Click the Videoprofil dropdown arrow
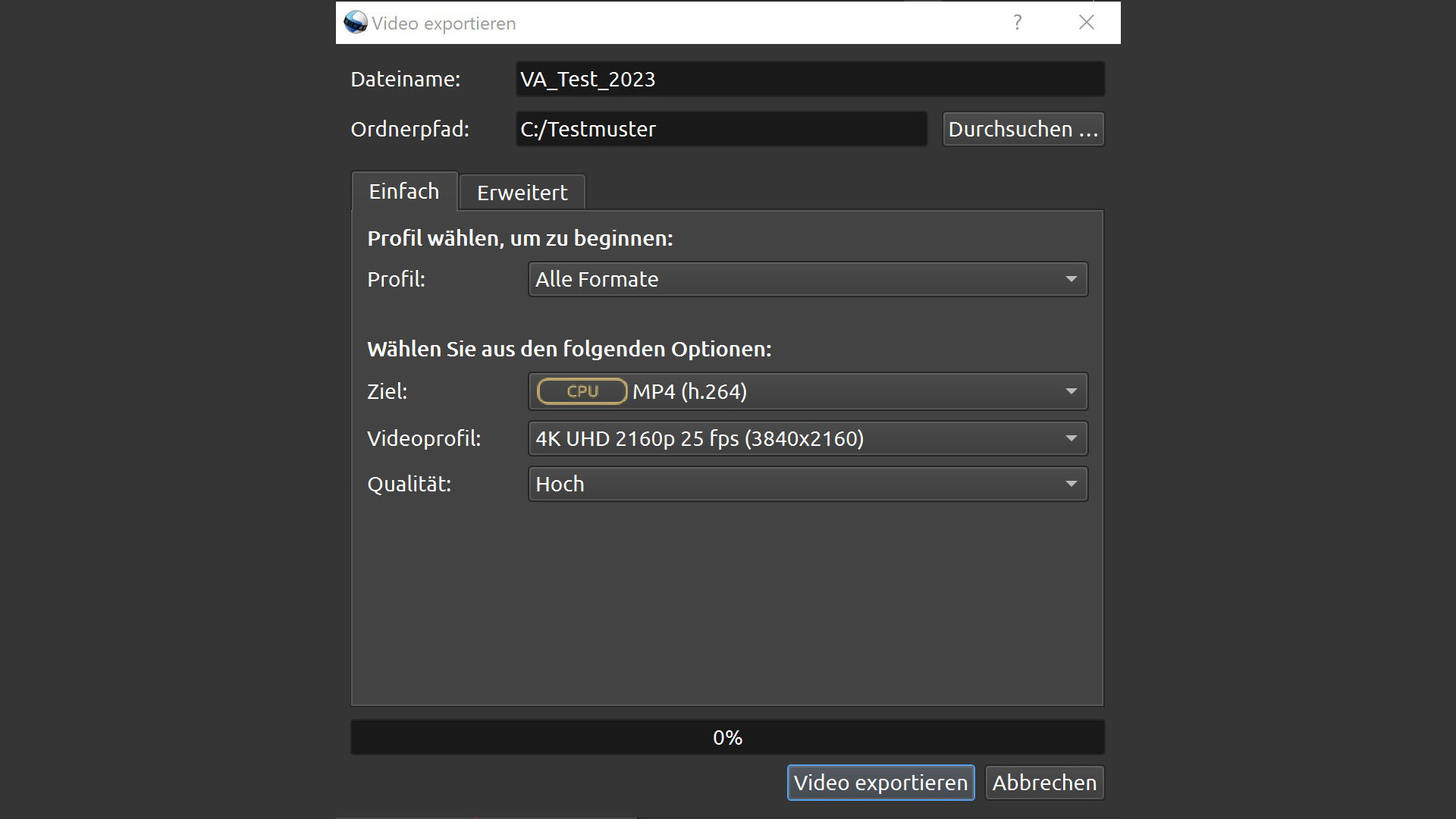The height and width of the screenshot is (819, 1456). point(1071,438)
